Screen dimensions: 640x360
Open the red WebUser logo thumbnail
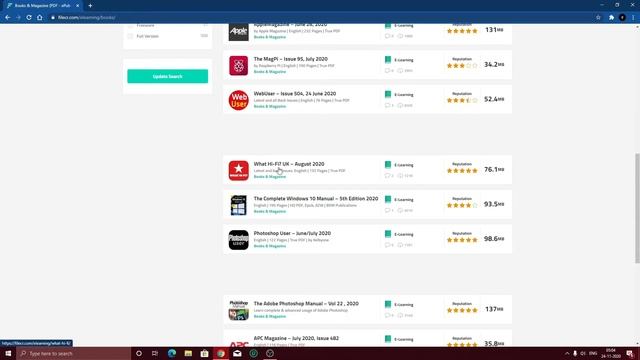238,100
